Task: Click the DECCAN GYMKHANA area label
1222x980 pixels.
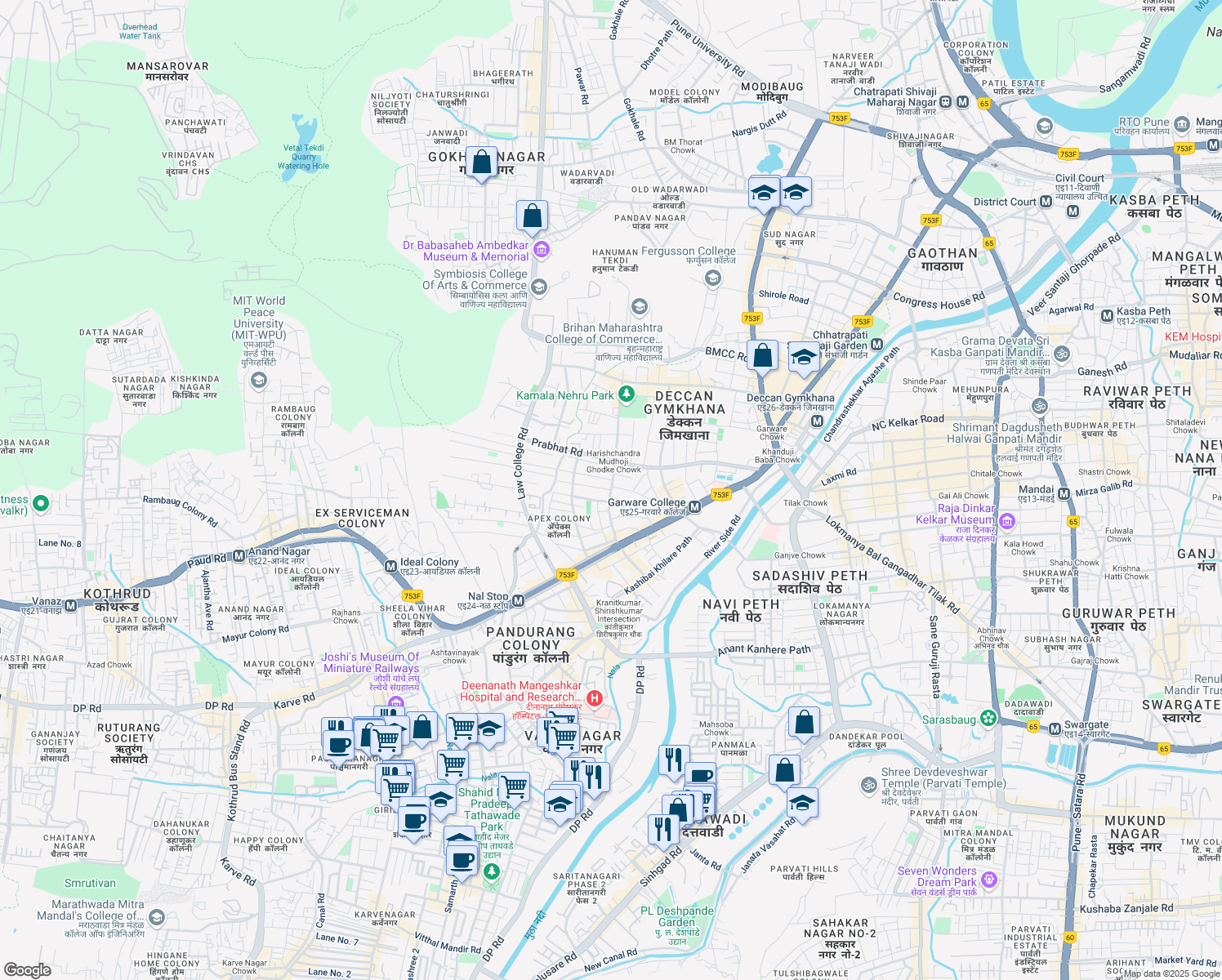Action: (685, 403)
